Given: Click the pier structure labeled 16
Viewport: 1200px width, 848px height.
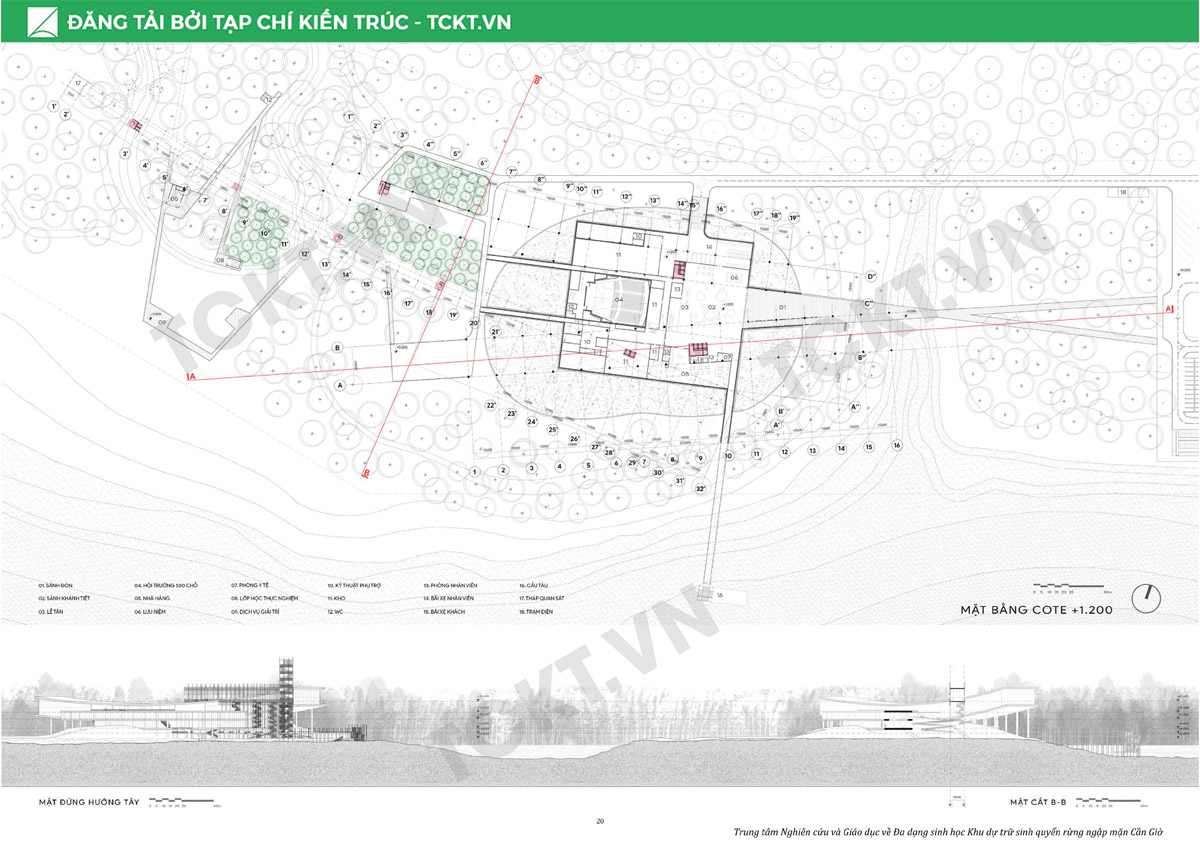Looking at the screenshot, I should coord(720,594).
